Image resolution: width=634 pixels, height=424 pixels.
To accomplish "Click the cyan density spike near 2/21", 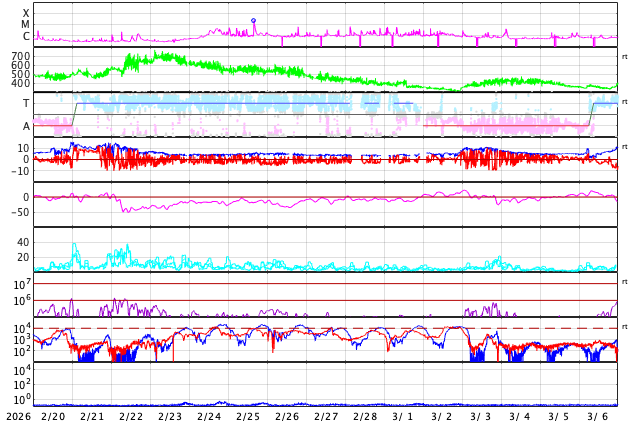I will (x=74, y=246).
